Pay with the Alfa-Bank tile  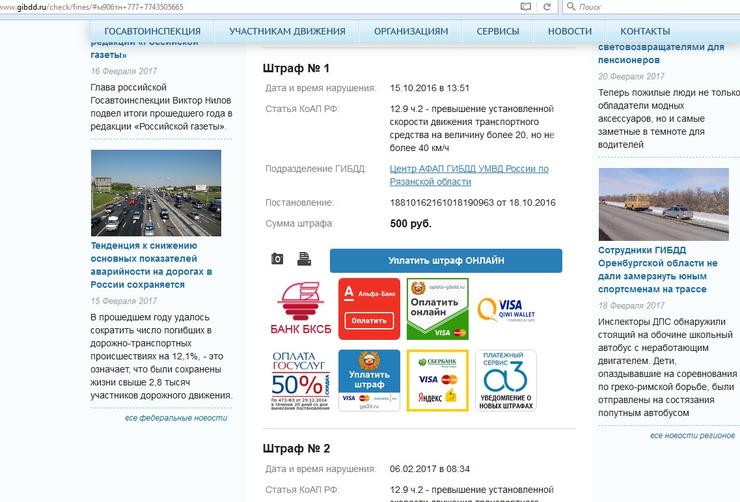click(369, 309)
